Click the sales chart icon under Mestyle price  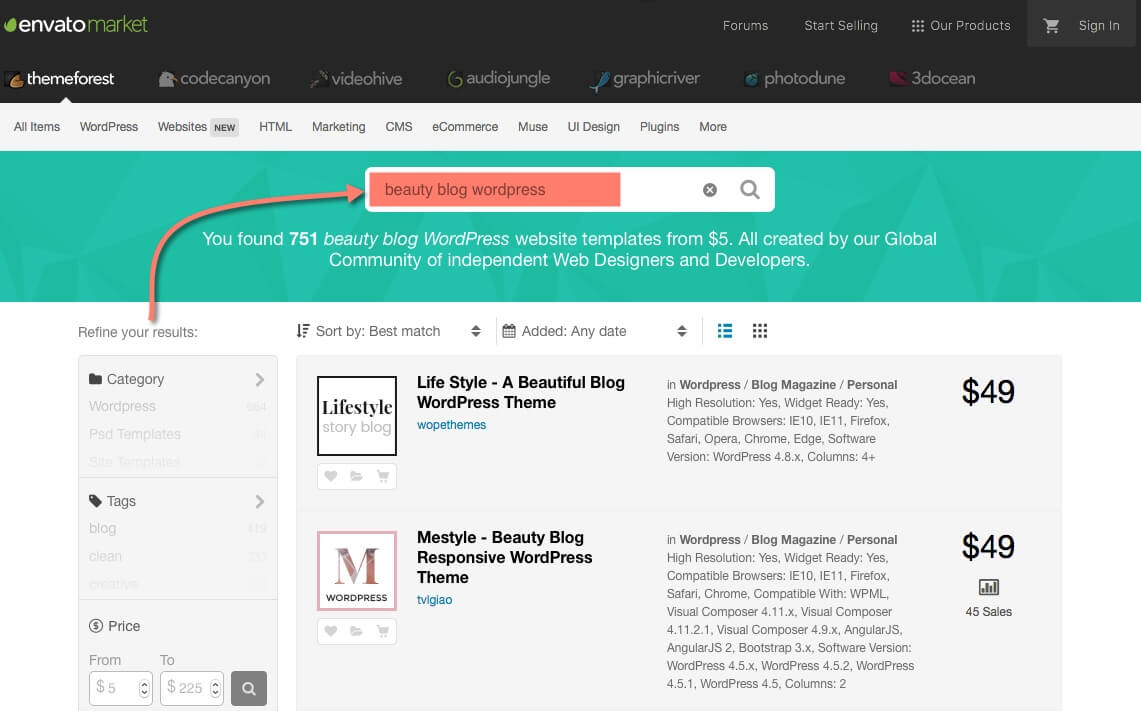click(988, 587)
